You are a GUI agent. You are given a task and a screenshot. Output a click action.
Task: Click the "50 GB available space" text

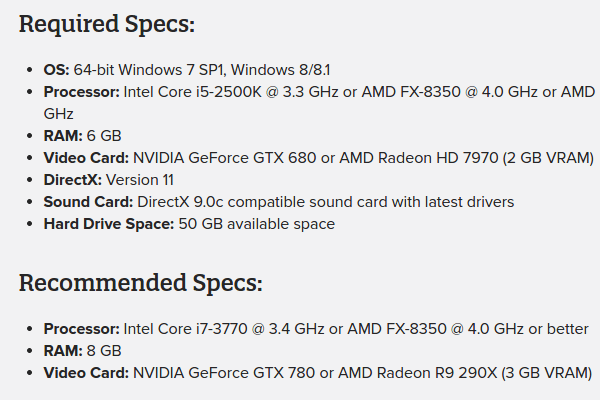[257, 224]
